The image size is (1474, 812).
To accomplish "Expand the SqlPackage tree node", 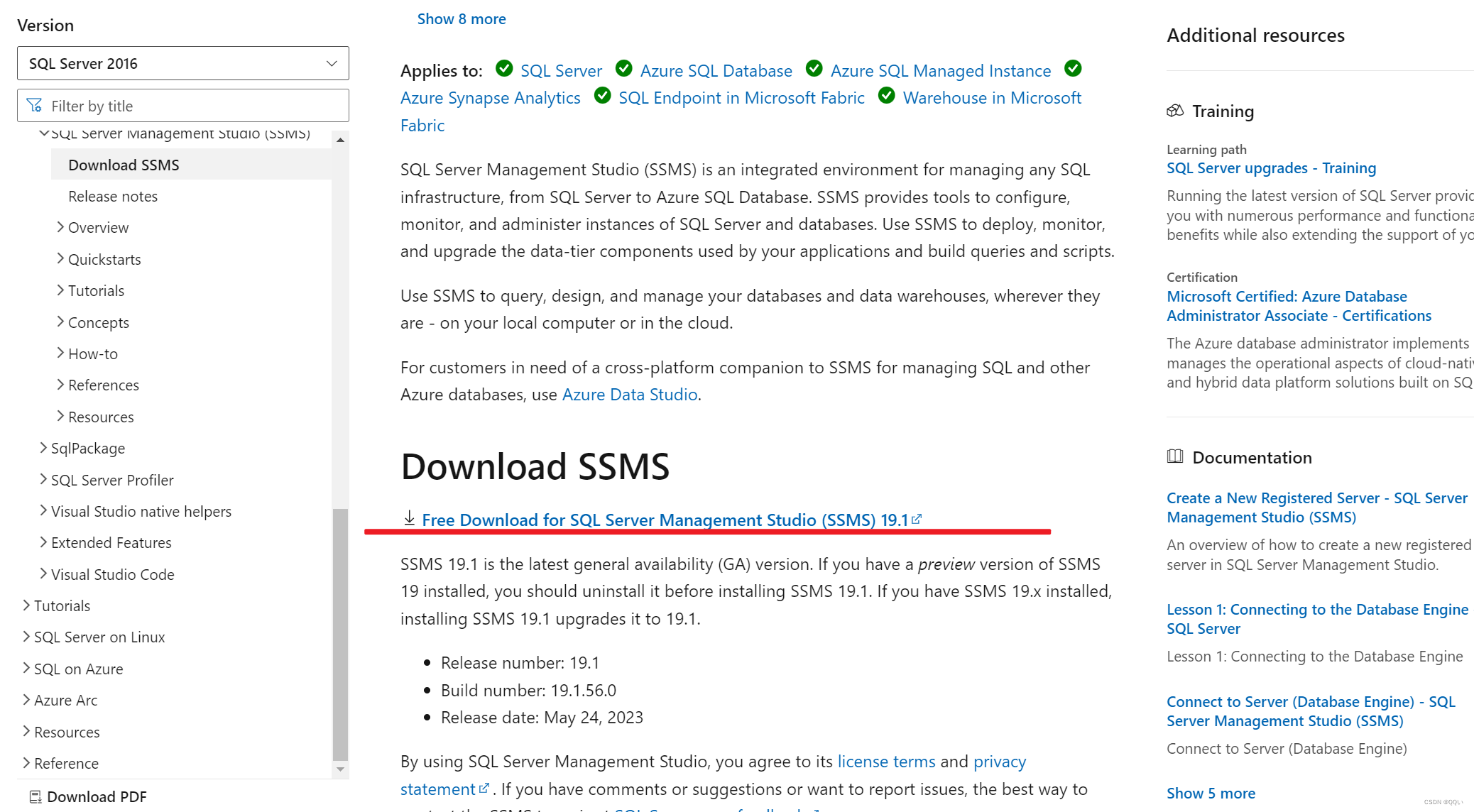I will click(44, 448).
